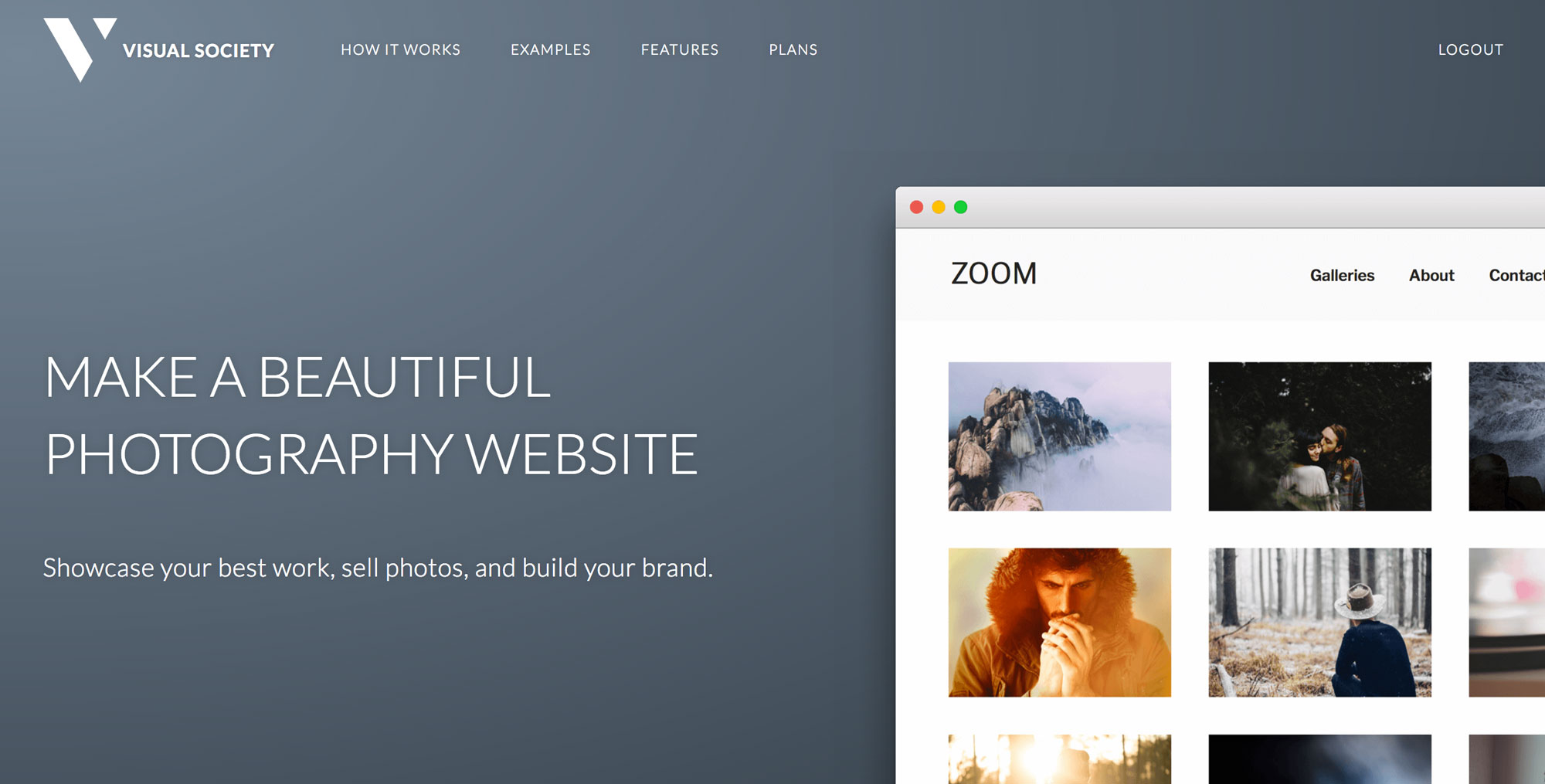Select the Contact link in preview
1545x784 pixels.
point(1516,276)
